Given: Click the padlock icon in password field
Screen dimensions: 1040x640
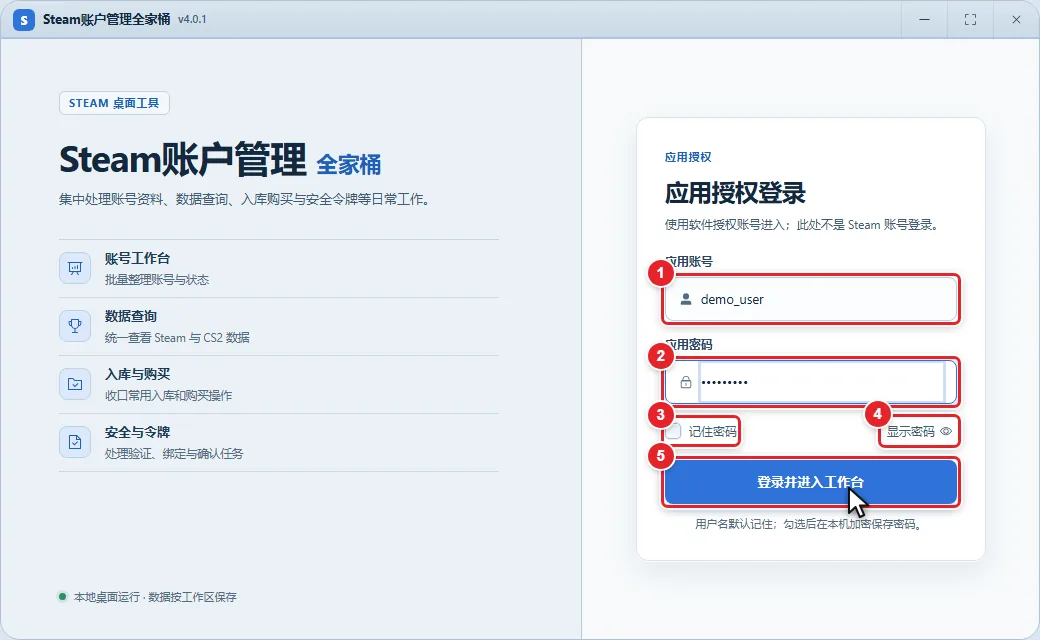Looking at the screenshot, I should click(x=686, y=382).
